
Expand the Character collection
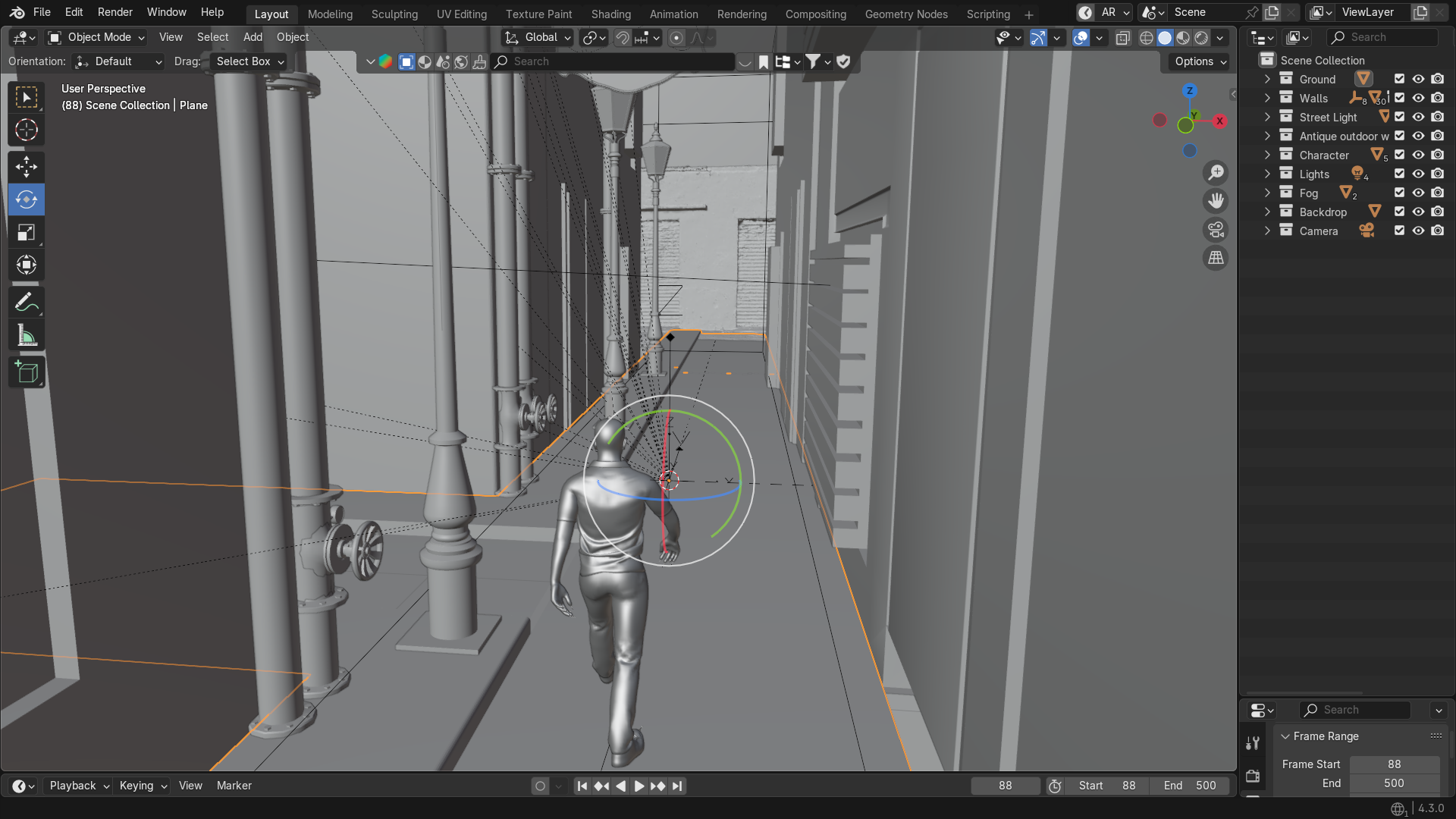coord(1267,155)
